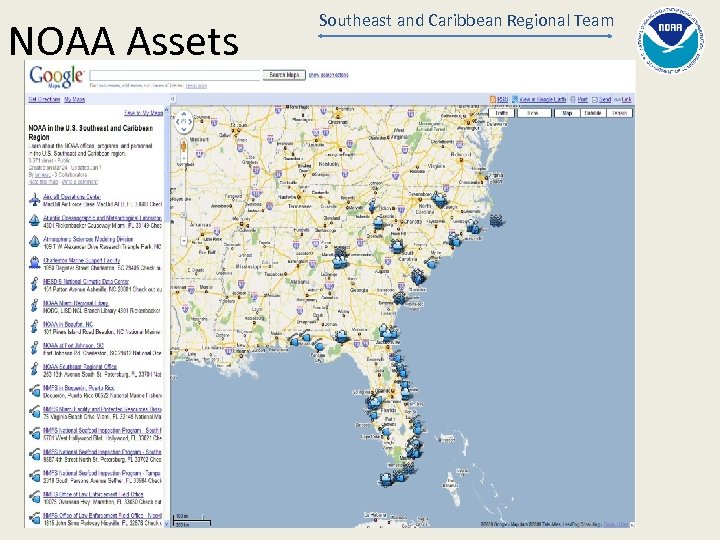The width and height of the screenshot is (720, 540).
Task: Open NESDIS National Climatic Data Center entry
Action: (x=86, y=281)
